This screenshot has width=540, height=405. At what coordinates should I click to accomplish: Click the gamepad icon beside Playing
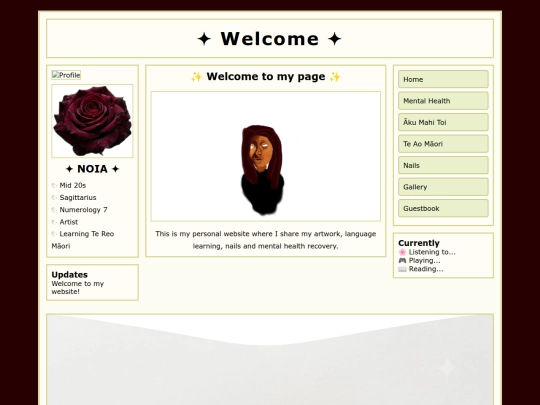pos(402,261)
